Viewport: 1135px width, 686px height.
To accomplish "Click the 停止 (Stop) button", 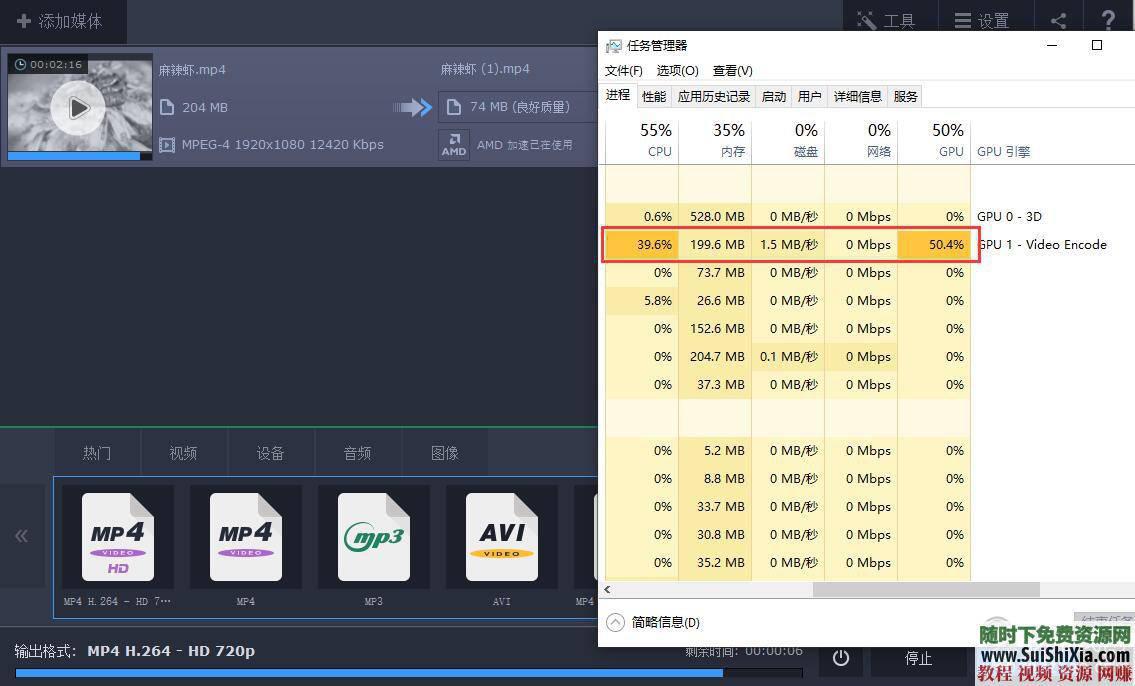I will pyautogui.click(x=917, y=658).
